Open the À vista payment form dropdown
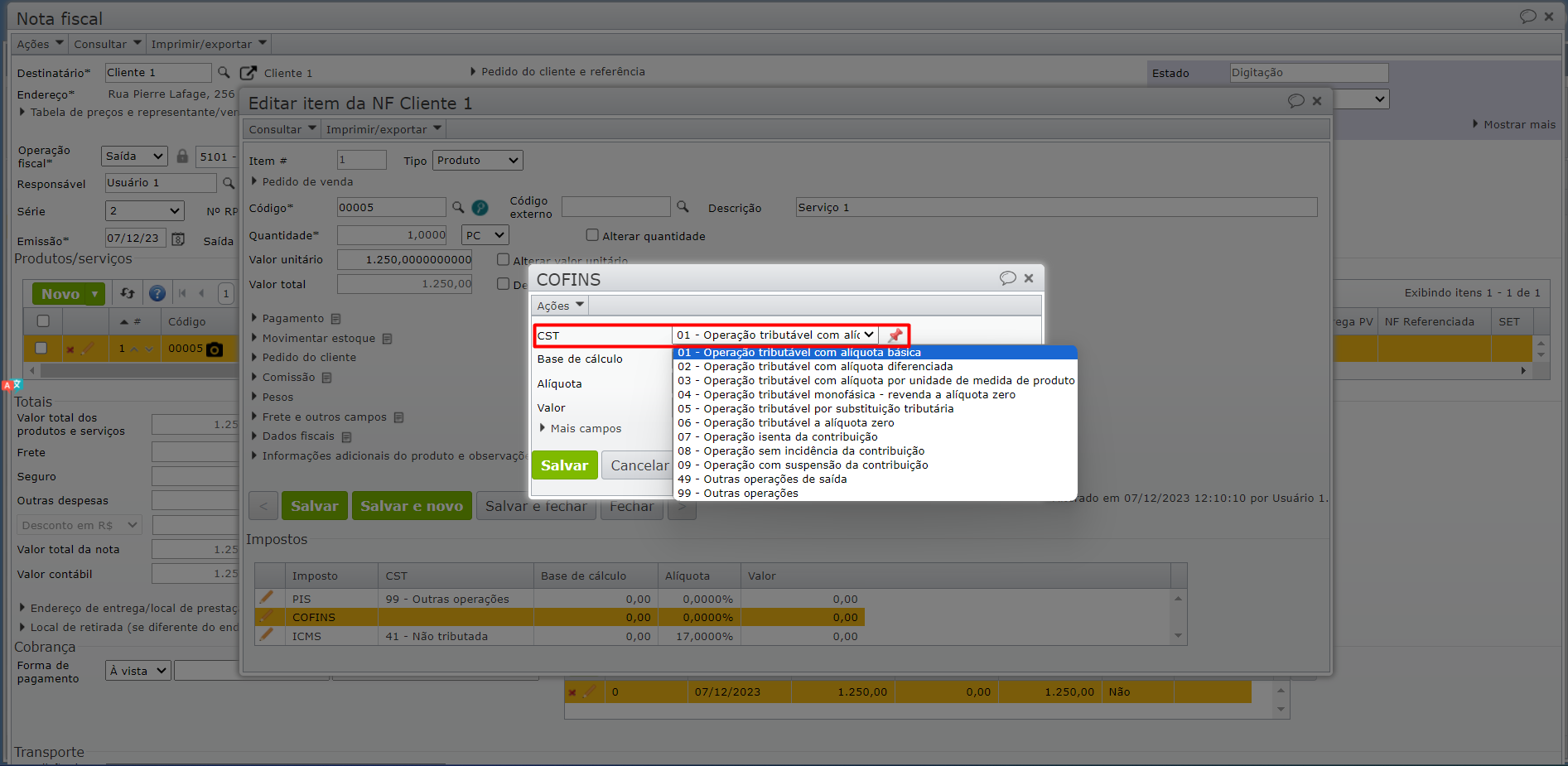The width and height of the screenshot is (1568, 766). tap(138, 671)
